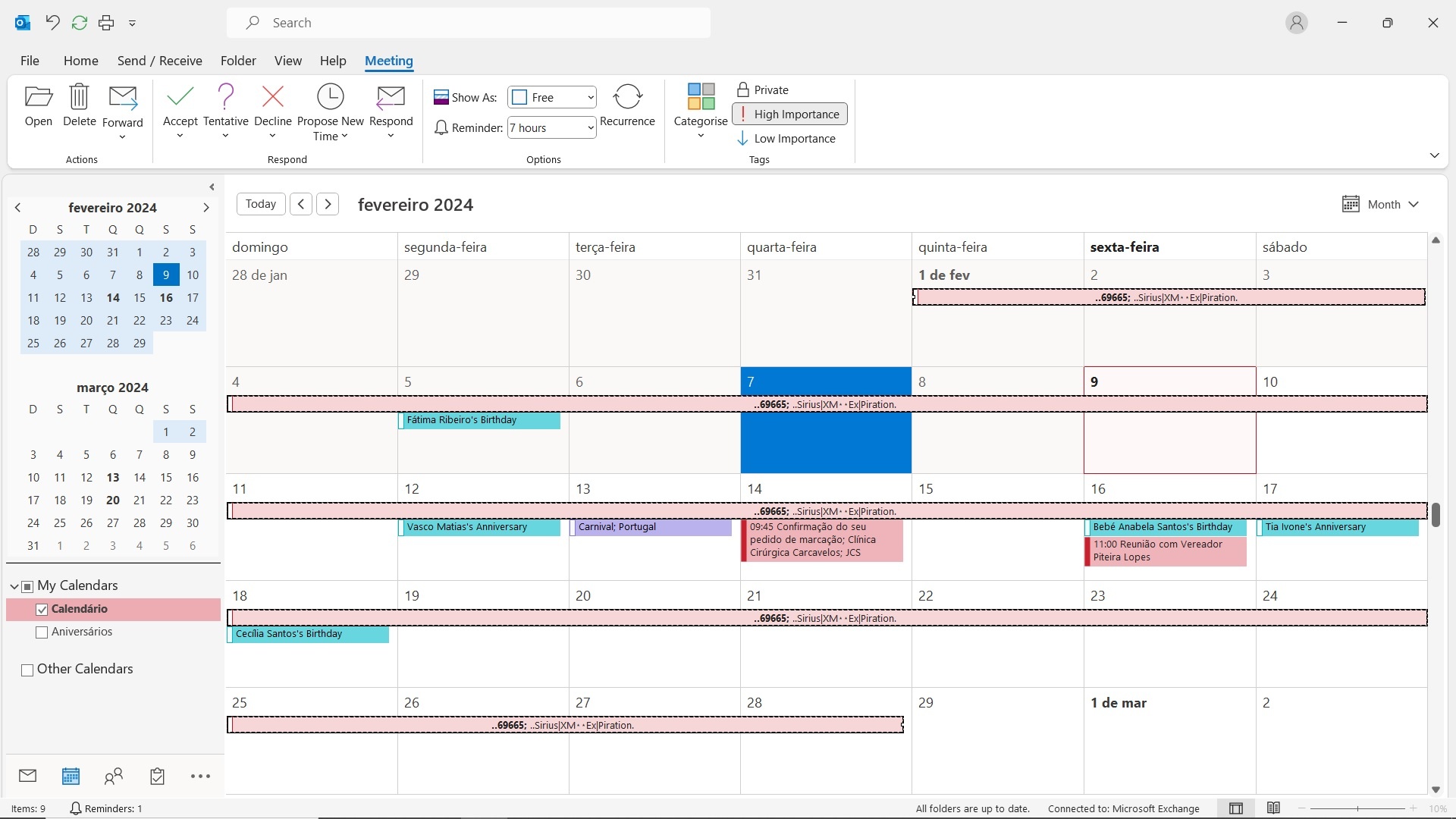
Task: Switch to Mail view
Action: click(27, 775)
